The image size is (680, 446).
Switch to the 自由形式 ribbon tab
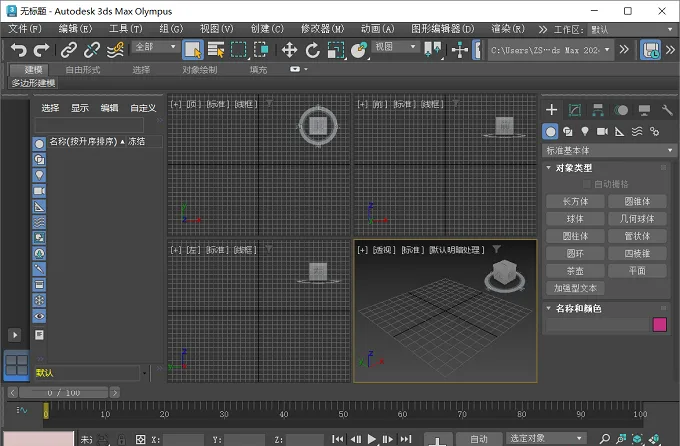point(82,70)
